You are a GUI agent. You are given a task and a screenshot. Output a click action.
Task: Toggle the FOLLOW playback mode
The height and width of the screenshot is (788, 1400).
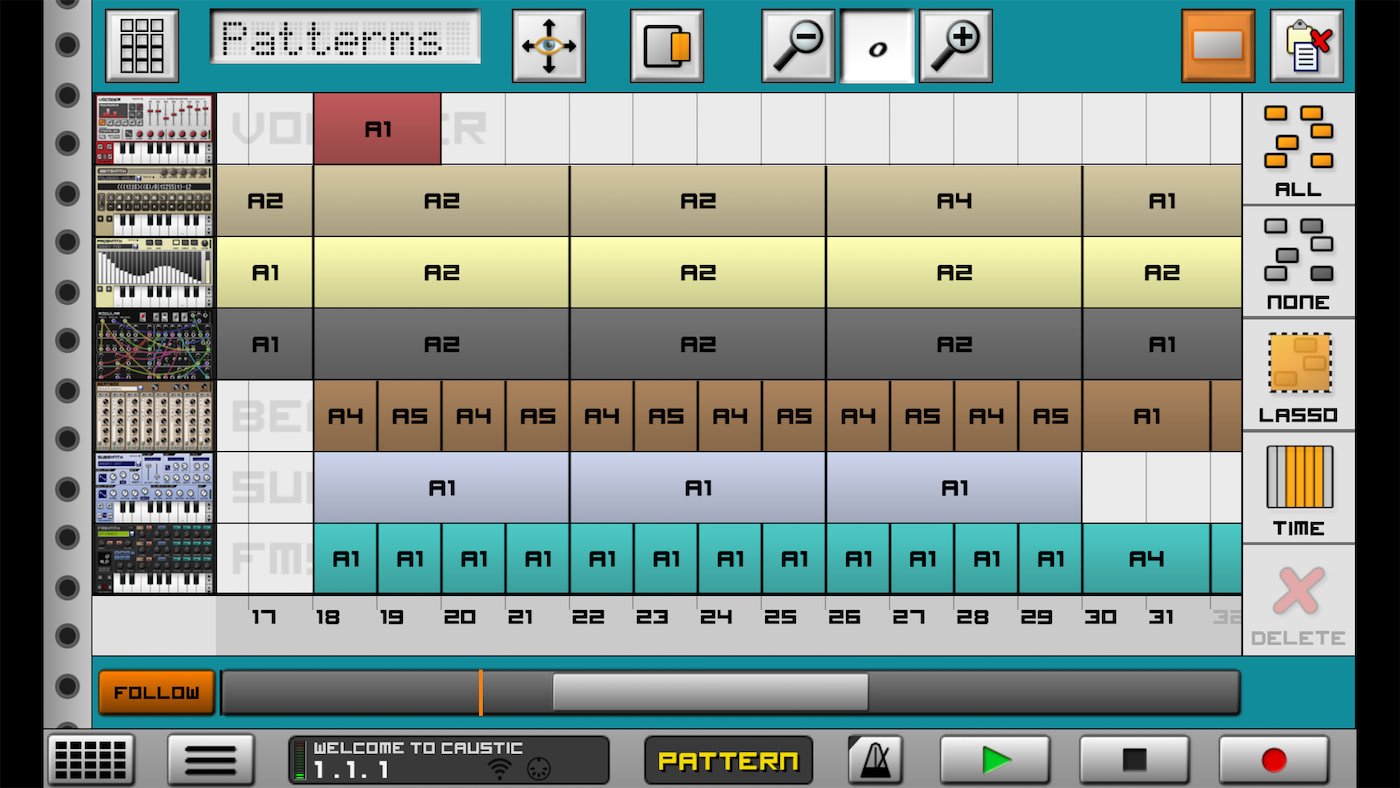(x=155, y=690)
